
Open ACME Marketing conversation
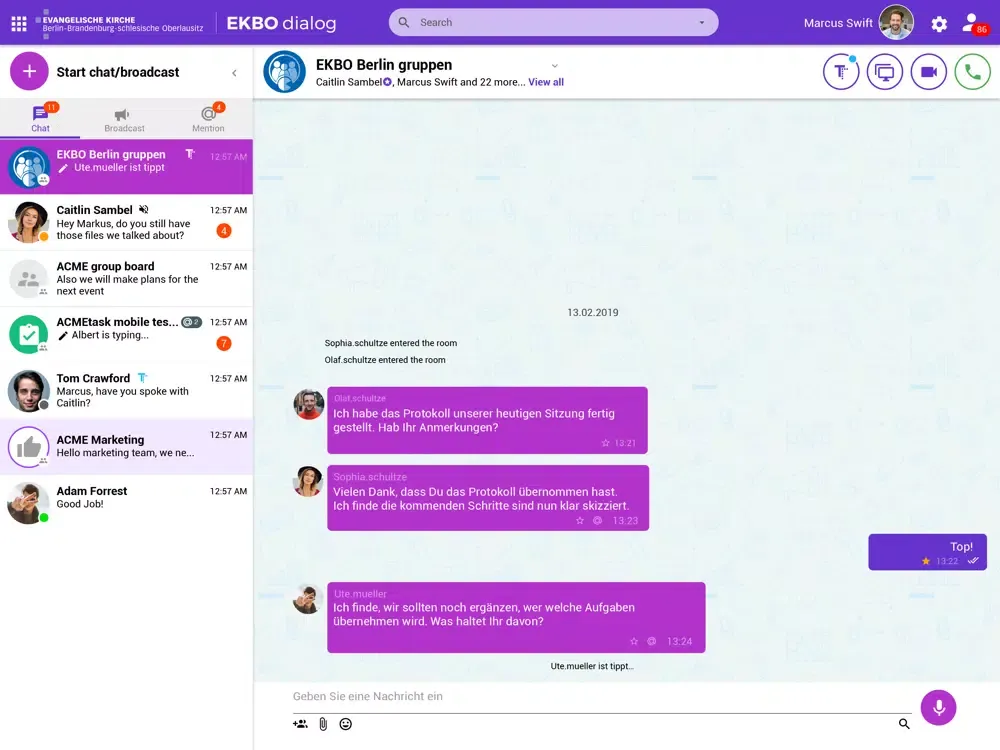coord(126,446)
